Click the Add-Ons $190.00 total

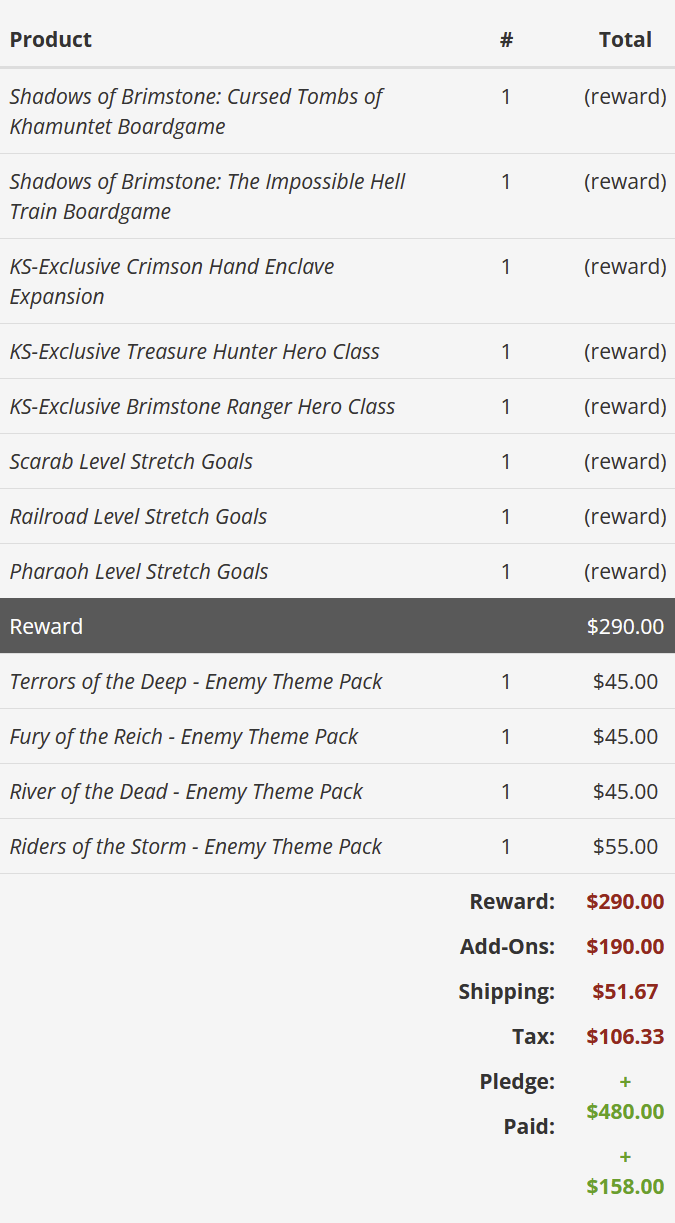pyautogui.click(x=625, y=946)
